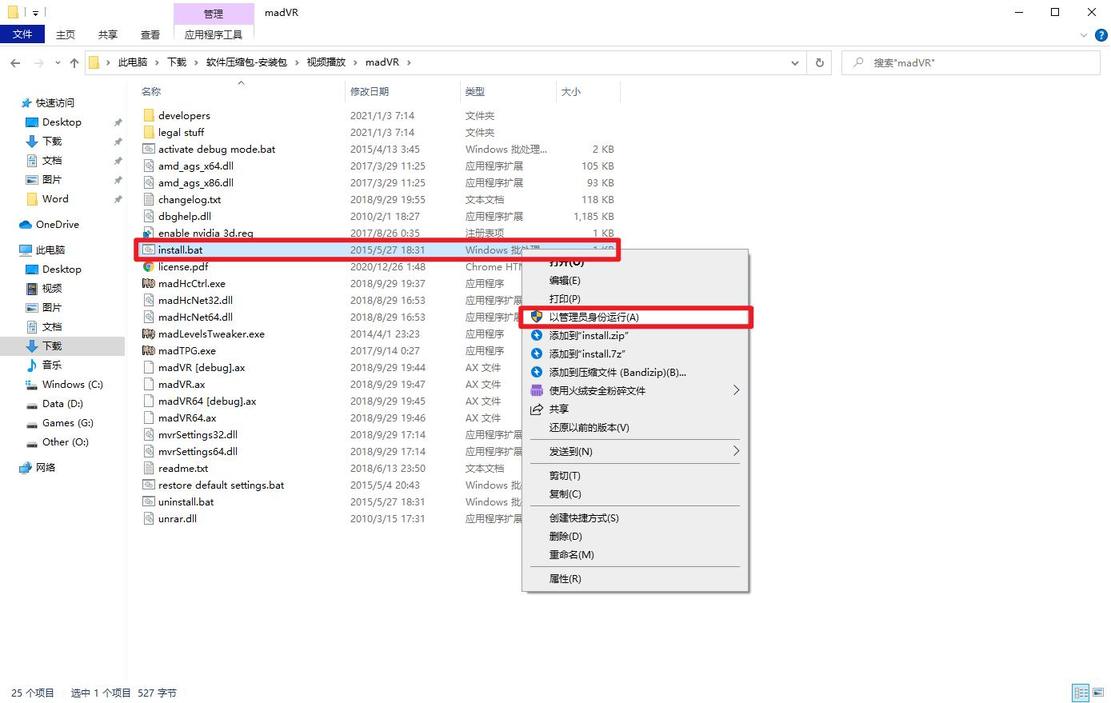
Task: Open the Windows (C:) drive
Action: coord(72,384)
